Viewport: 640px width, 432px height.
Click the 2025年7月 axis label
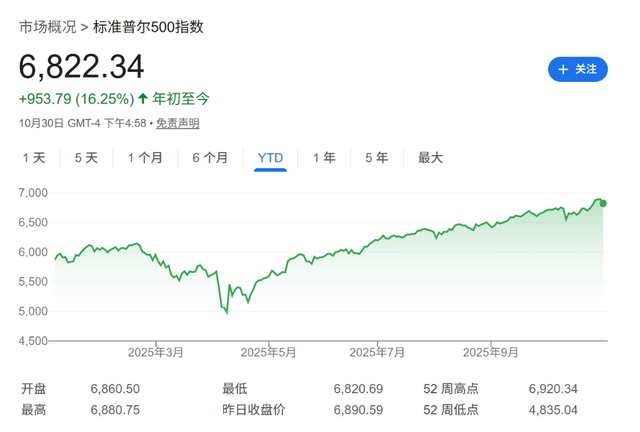point(377,352)
